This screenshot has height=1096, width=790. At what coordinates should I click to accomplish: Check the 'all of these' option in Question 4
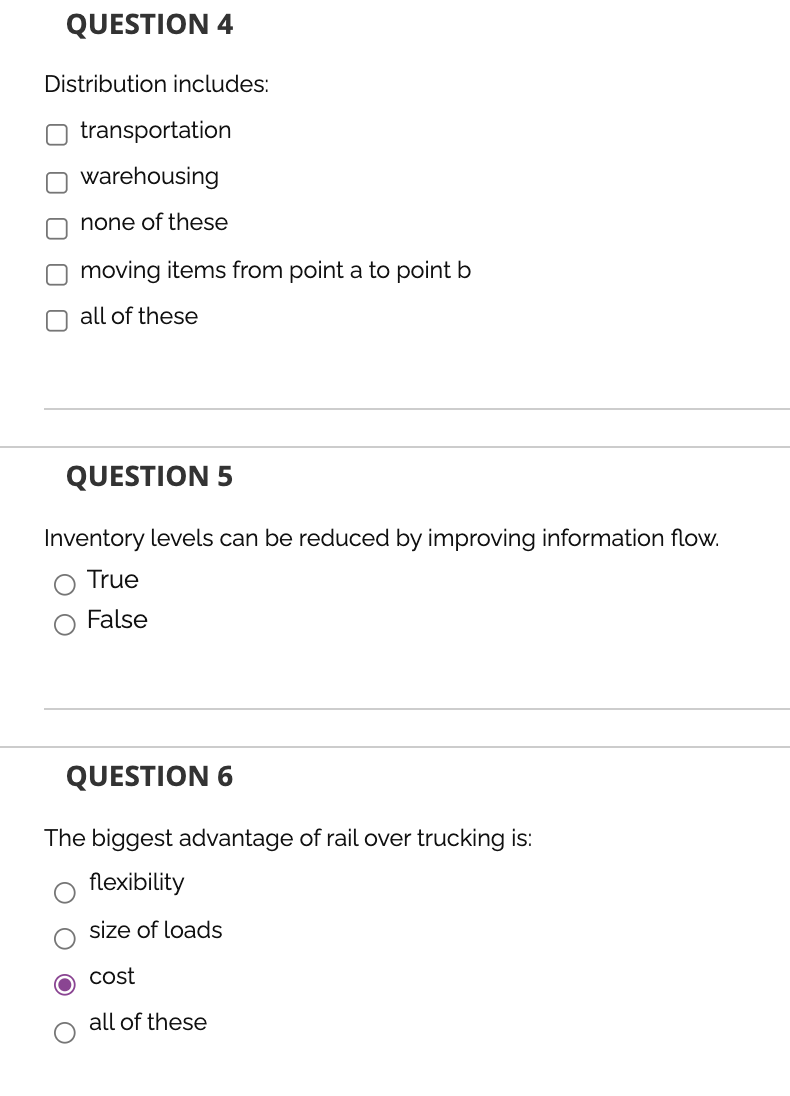click(x=56, y=320)
